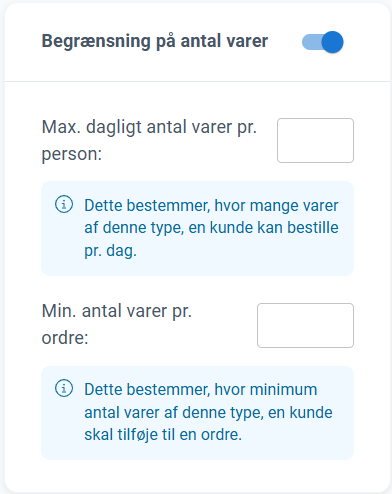
Task: Click hint line "af denne type, en kunde kan bestille"
Action: (211, 228)
